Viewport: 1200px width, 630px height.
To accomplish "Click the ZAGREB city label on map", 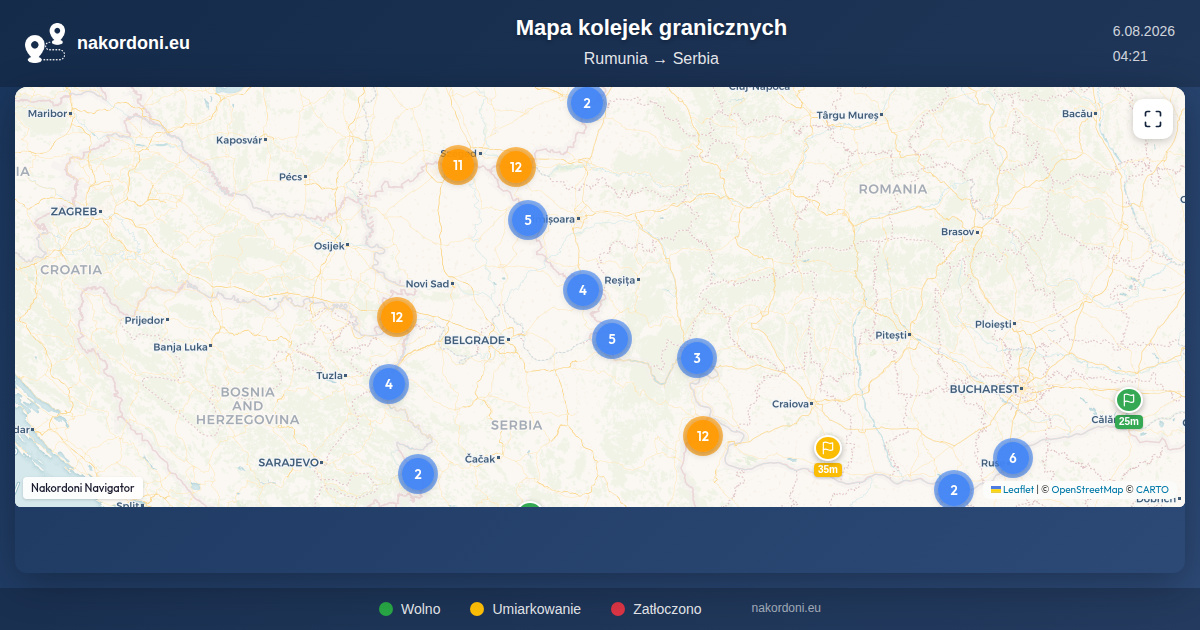I will pos(74,212).
